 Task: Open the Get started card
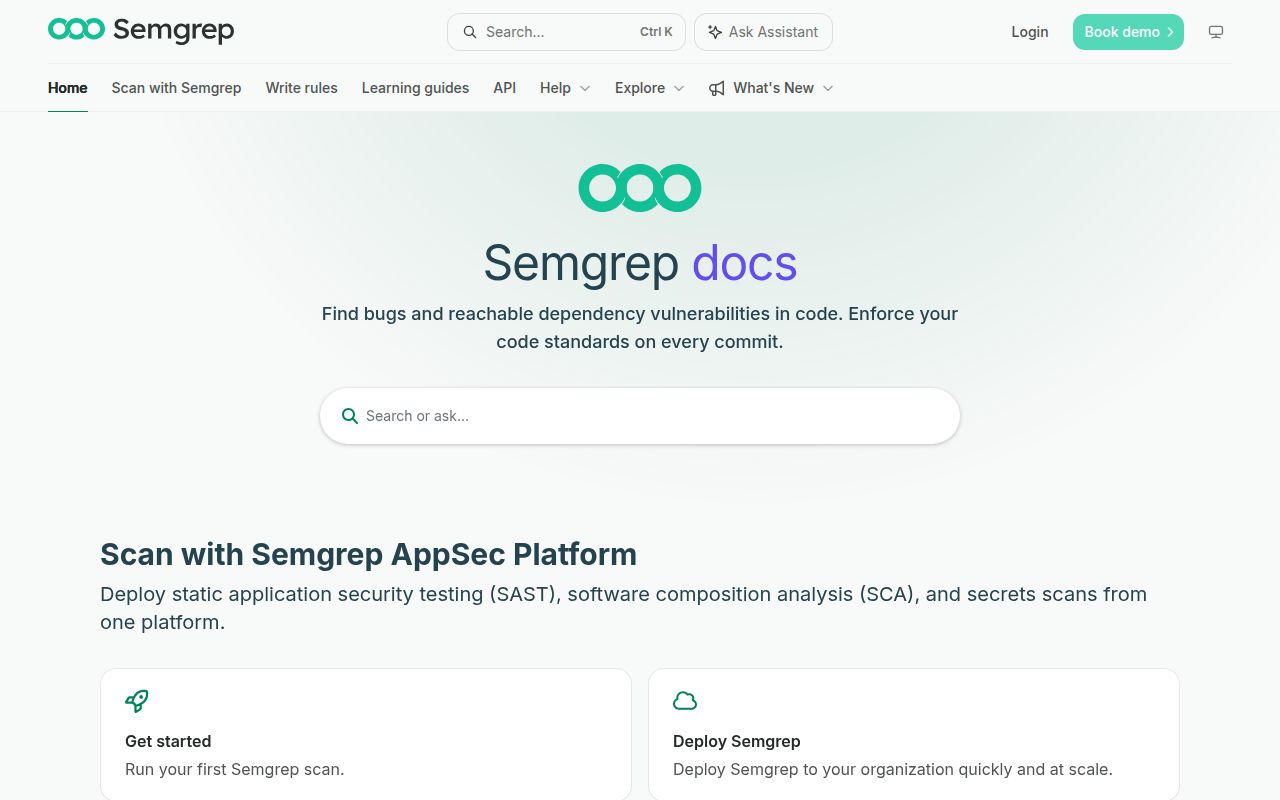coord(366,734)
